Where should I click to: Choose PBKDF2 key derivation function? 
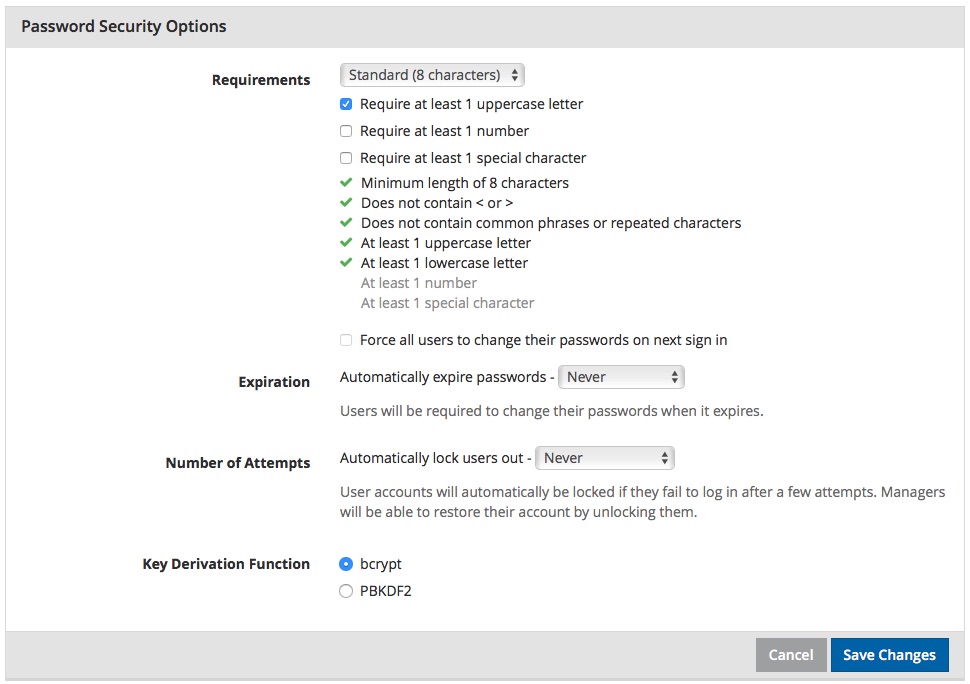346,591
